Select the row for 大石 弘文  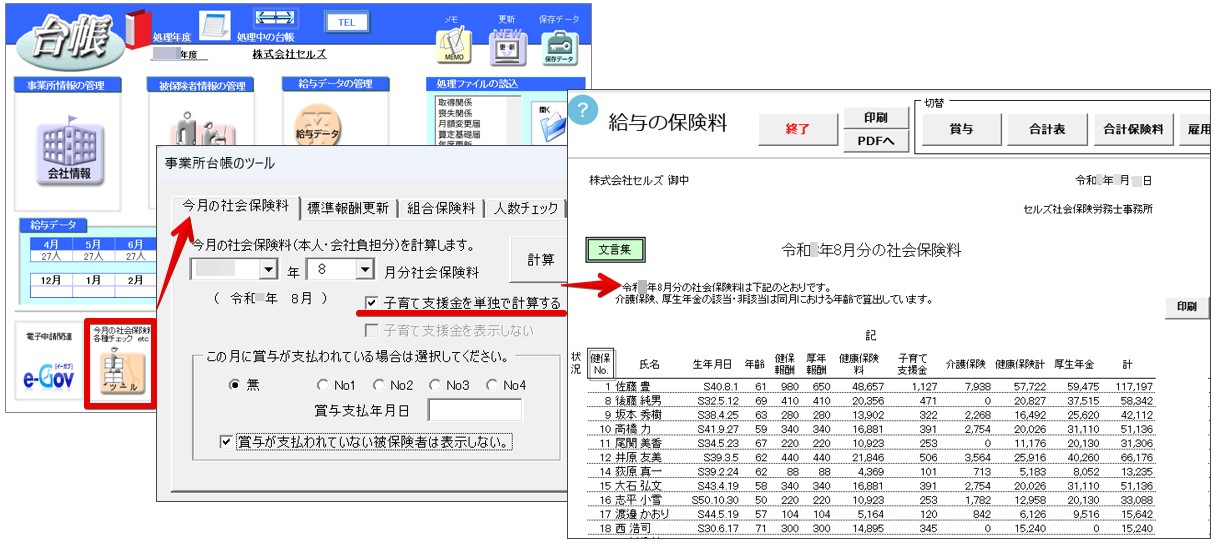pyautogui.click(x=870, y=484)
